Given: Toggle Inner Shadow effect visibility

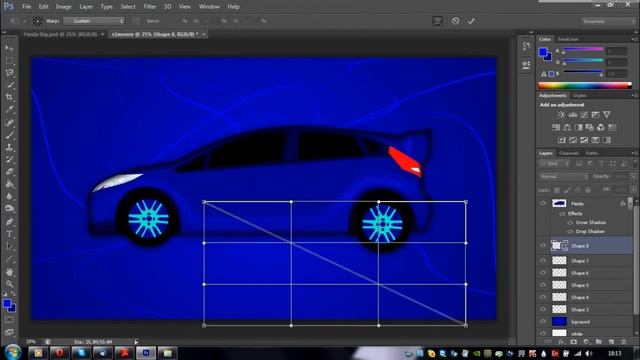Looking at the screenshot, I should point(570,222).
